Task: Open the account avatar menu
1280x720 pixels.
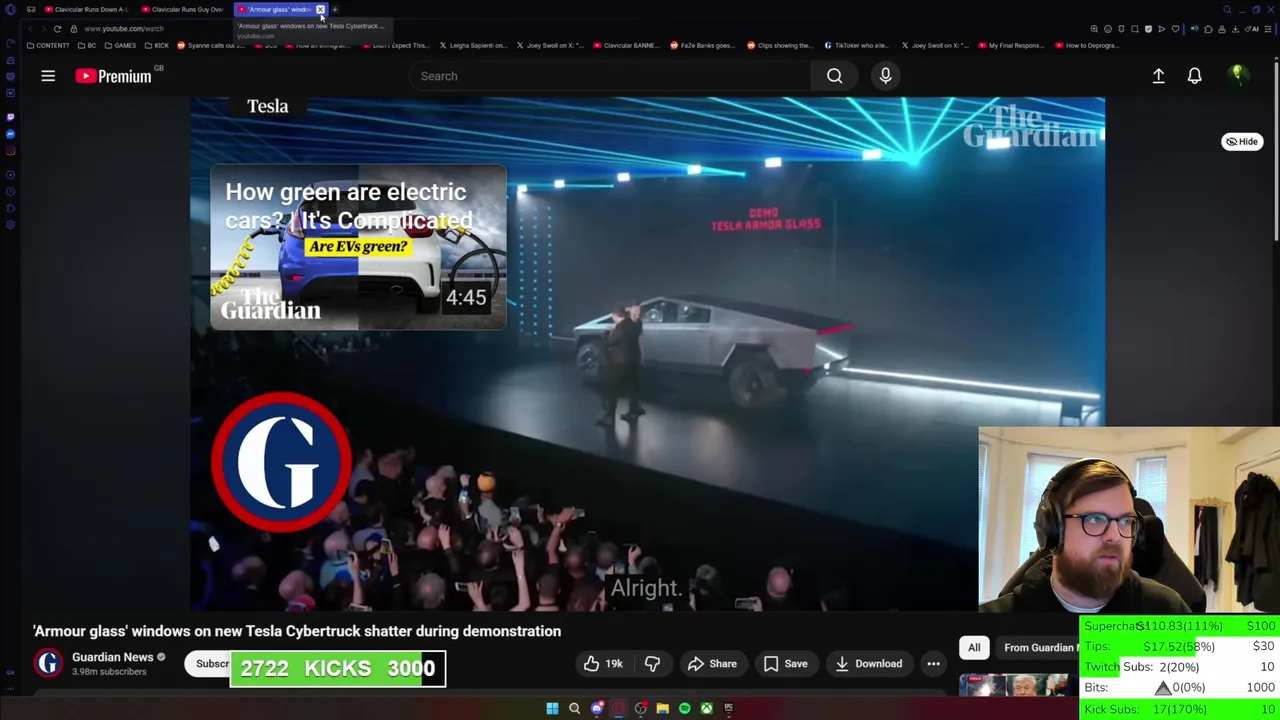Action: (1238, 76)
